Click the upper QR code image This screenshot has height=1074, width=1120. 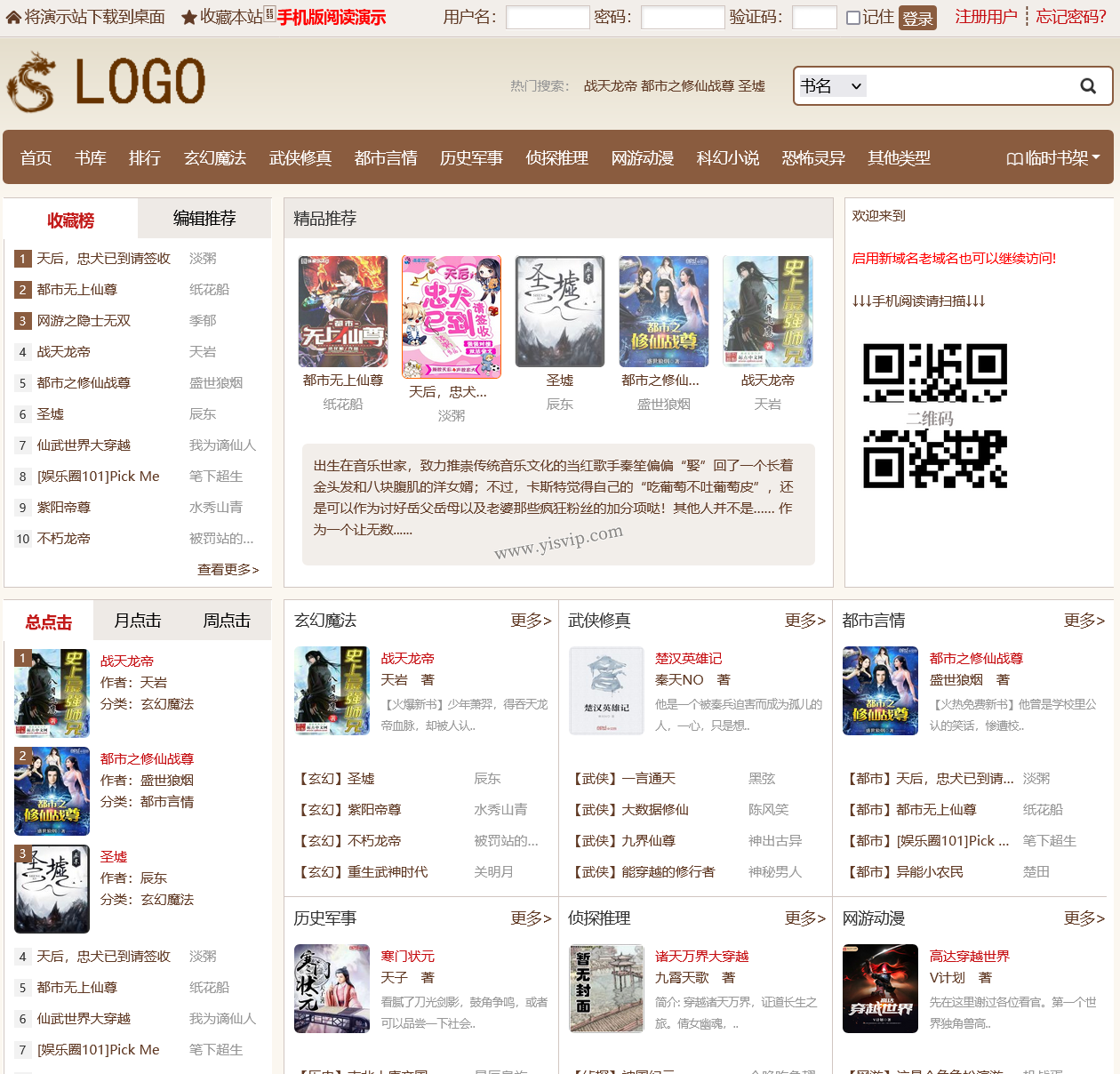pos(935,373)
